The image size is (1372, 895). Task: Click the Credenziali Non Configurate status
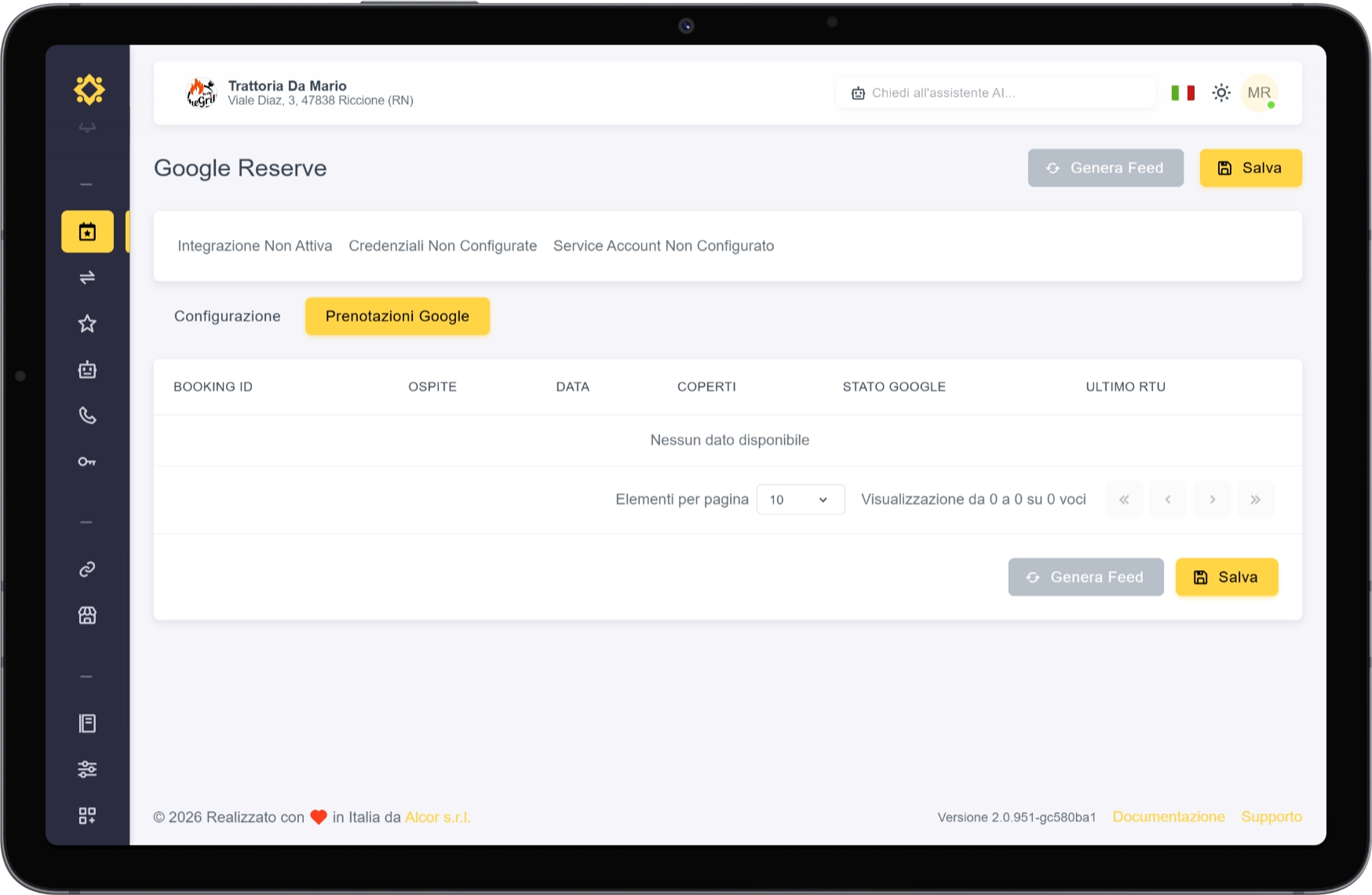(443, 246)
